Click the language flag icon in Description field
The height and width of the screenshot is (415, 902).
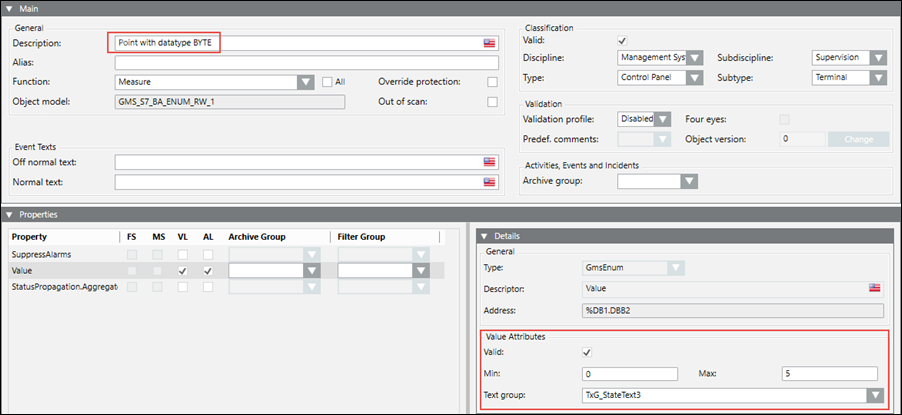click(x=489, y=43)
